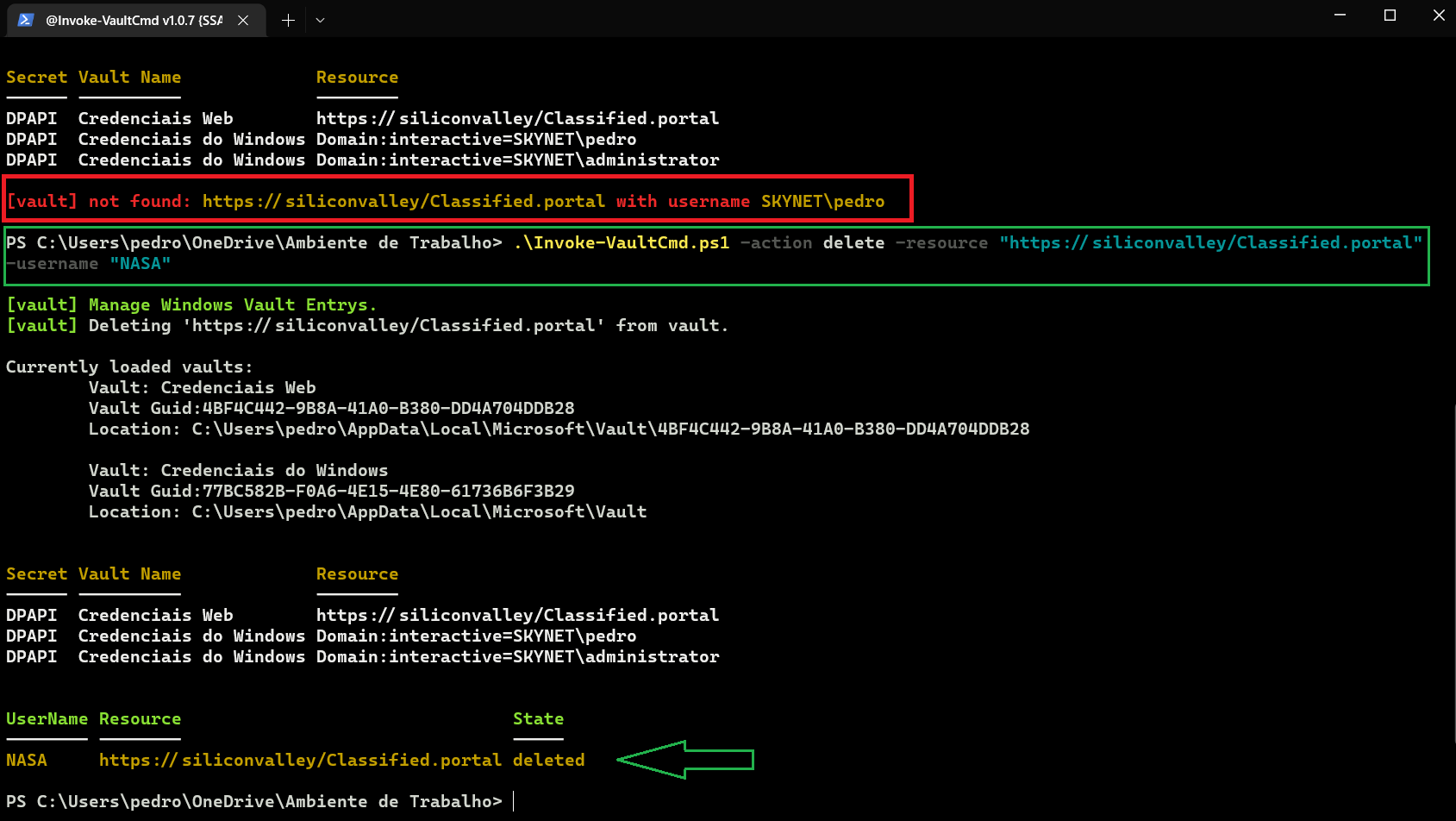This screenshot has width=1456, height=821.
Task: Click the 'Currently loaded vaults:' line
Action: (129, 367)
